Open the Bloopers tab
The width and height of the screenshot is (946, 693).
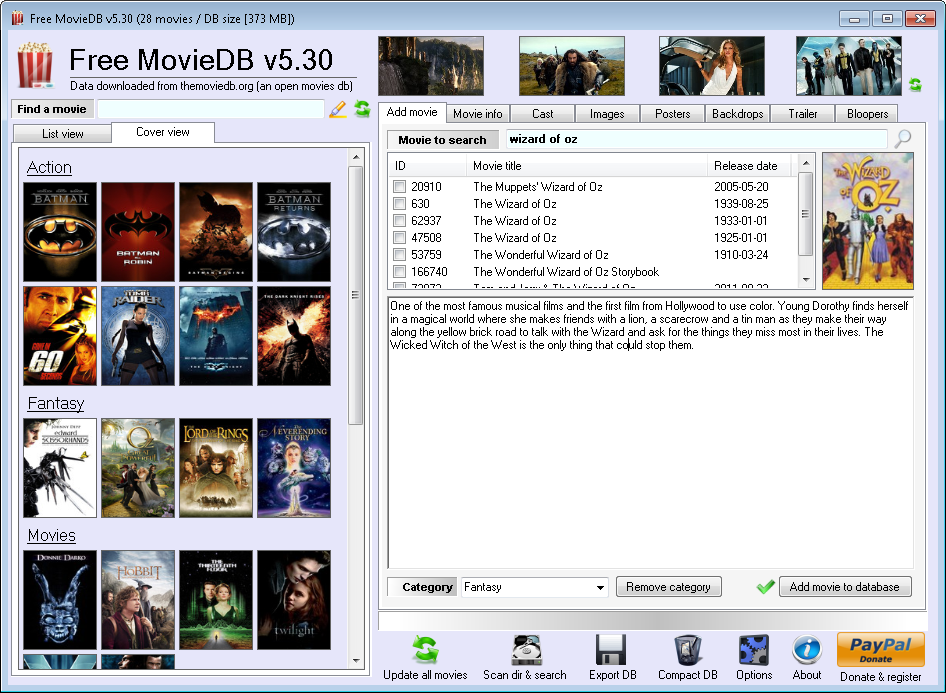[868, 114]
